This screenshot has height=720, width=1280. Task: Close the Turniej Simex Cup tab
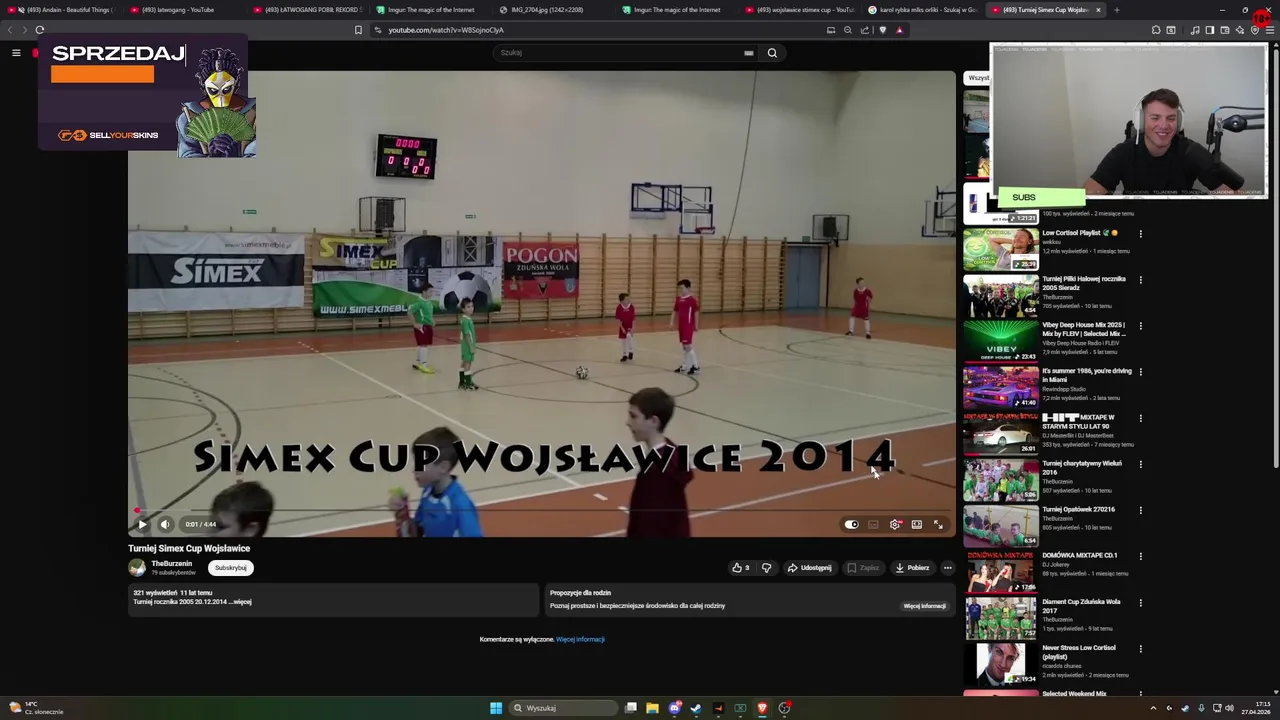[x=1098, y=10]
